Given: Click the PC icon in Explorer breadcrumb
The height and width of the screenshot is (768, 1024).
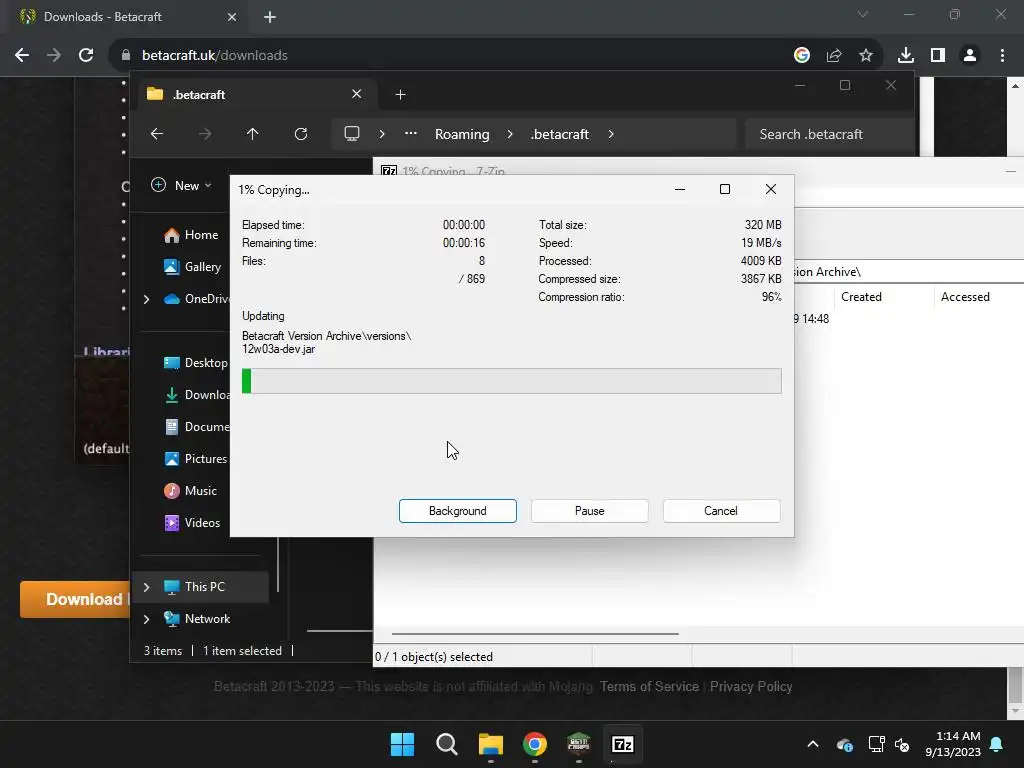Looking at the screenshot, I should [352, 134].
